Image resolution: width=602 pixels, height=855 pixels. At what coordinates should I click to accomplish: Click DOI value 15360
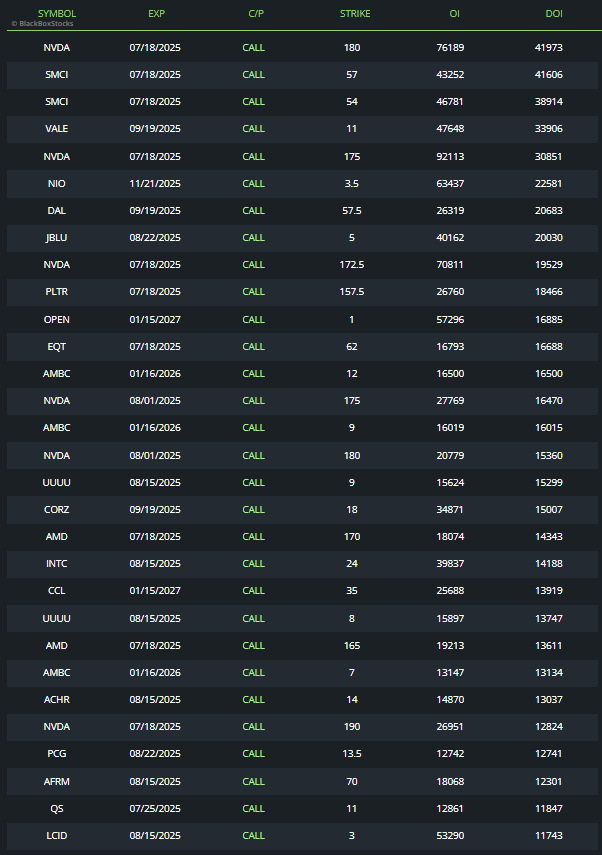(549, 456)
